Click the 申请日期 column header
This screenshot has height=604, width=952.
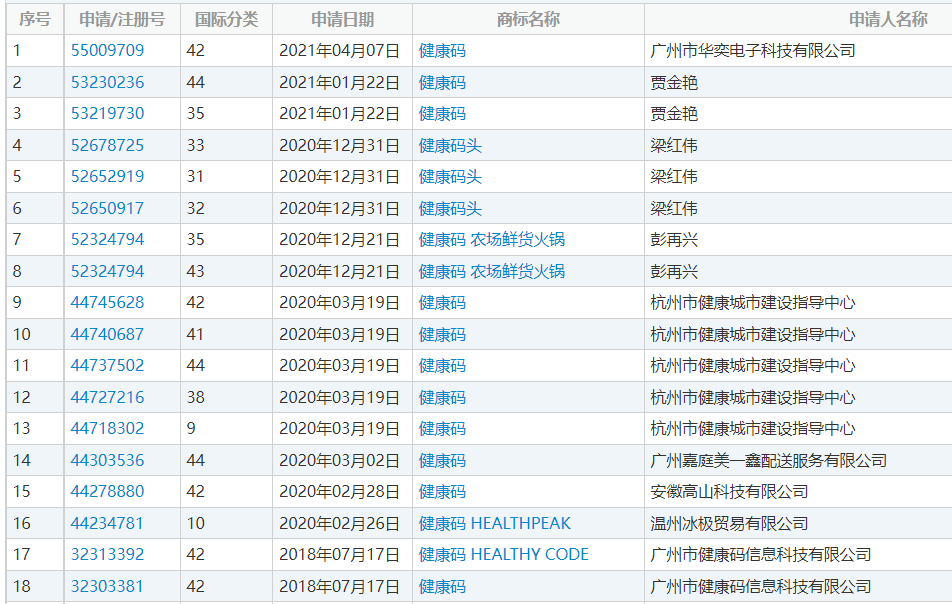pyautogui.click(x=342, y=19)
